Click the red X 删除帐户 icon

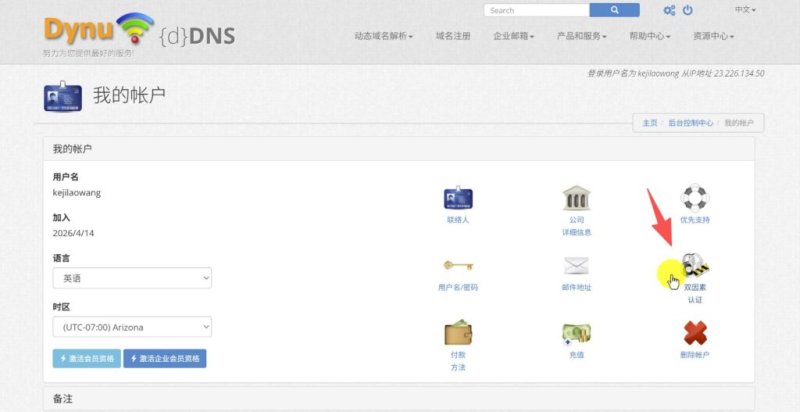[695, 333]
